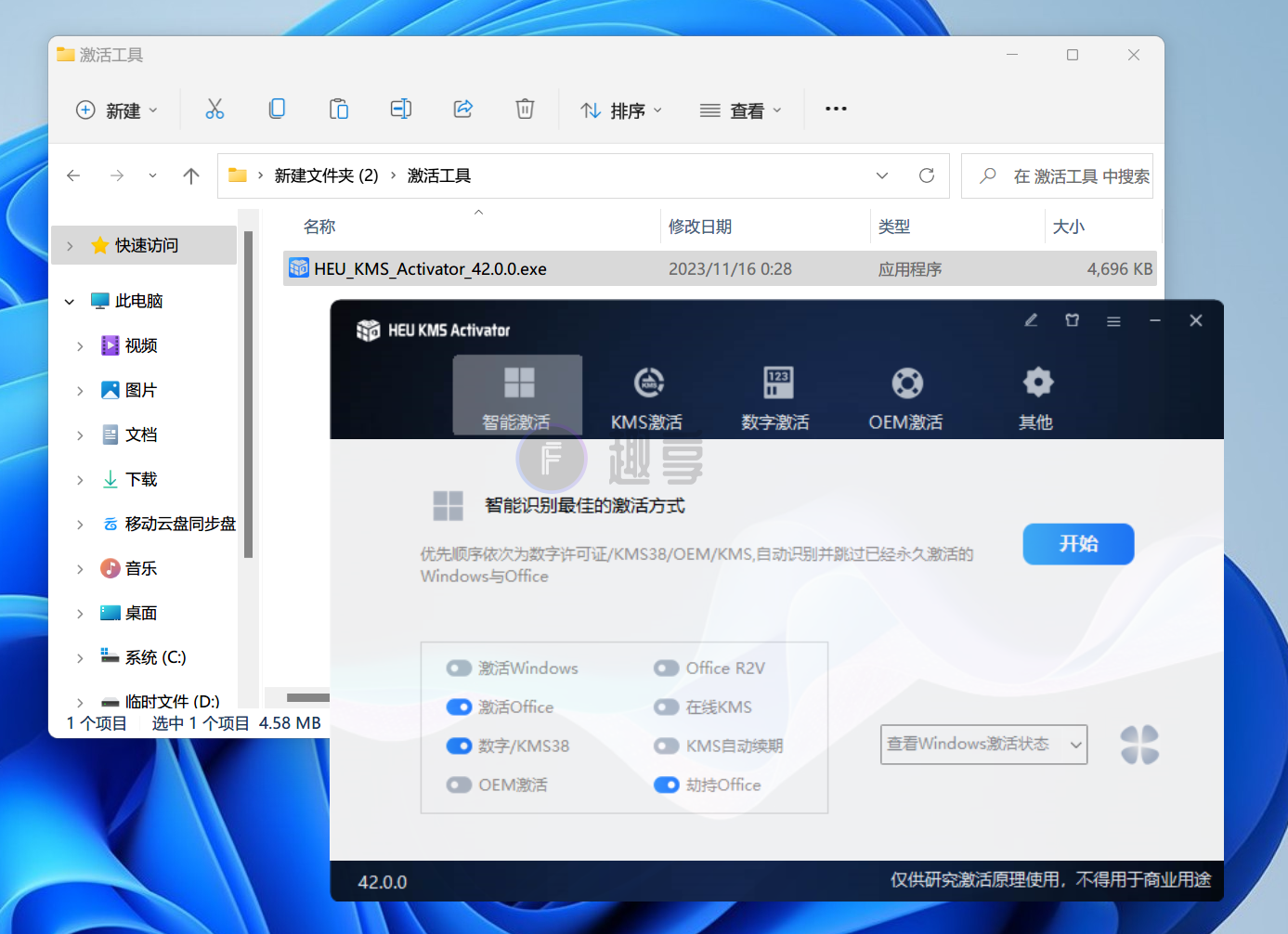1288x934 pixels.
Task: Open the Activator hamburger menu
Action: (1113, 321)
